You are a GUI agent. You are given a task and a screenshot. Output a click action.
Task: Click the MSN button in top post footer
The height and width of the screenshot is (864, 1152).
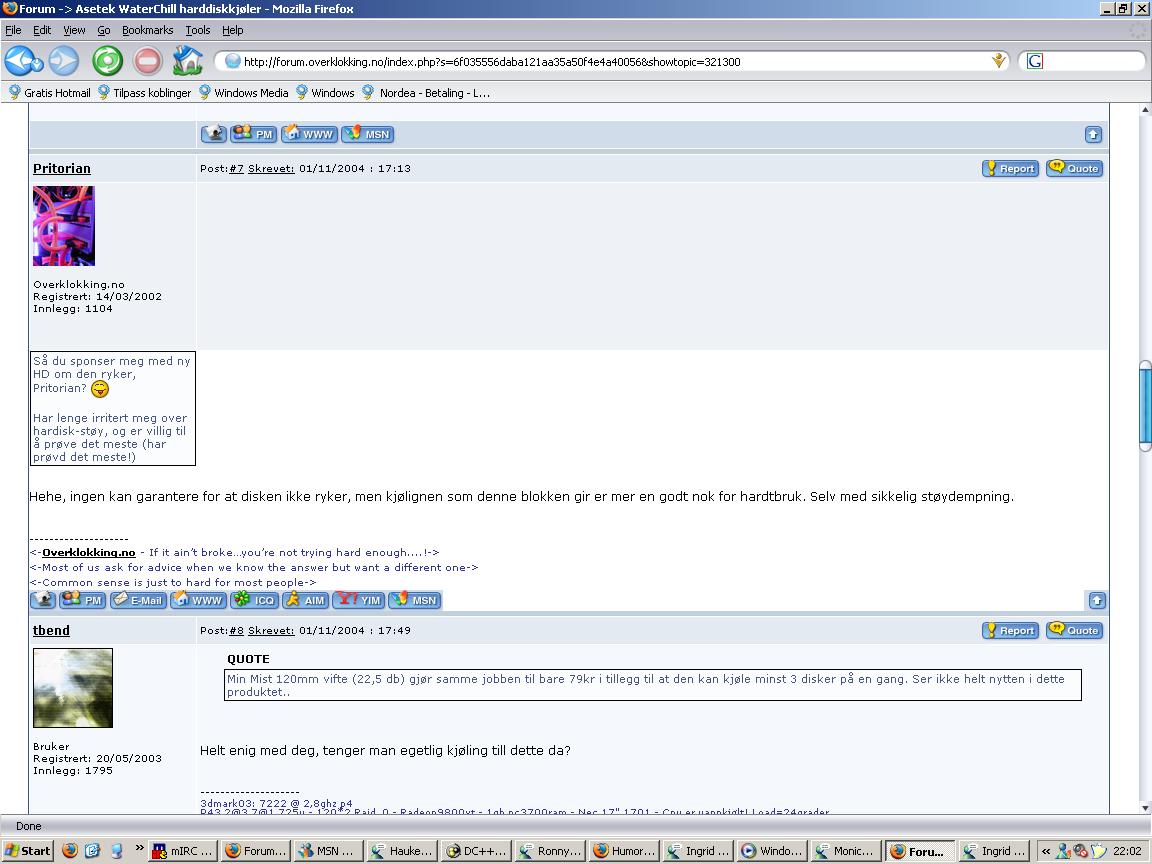(x=368, y=134)
